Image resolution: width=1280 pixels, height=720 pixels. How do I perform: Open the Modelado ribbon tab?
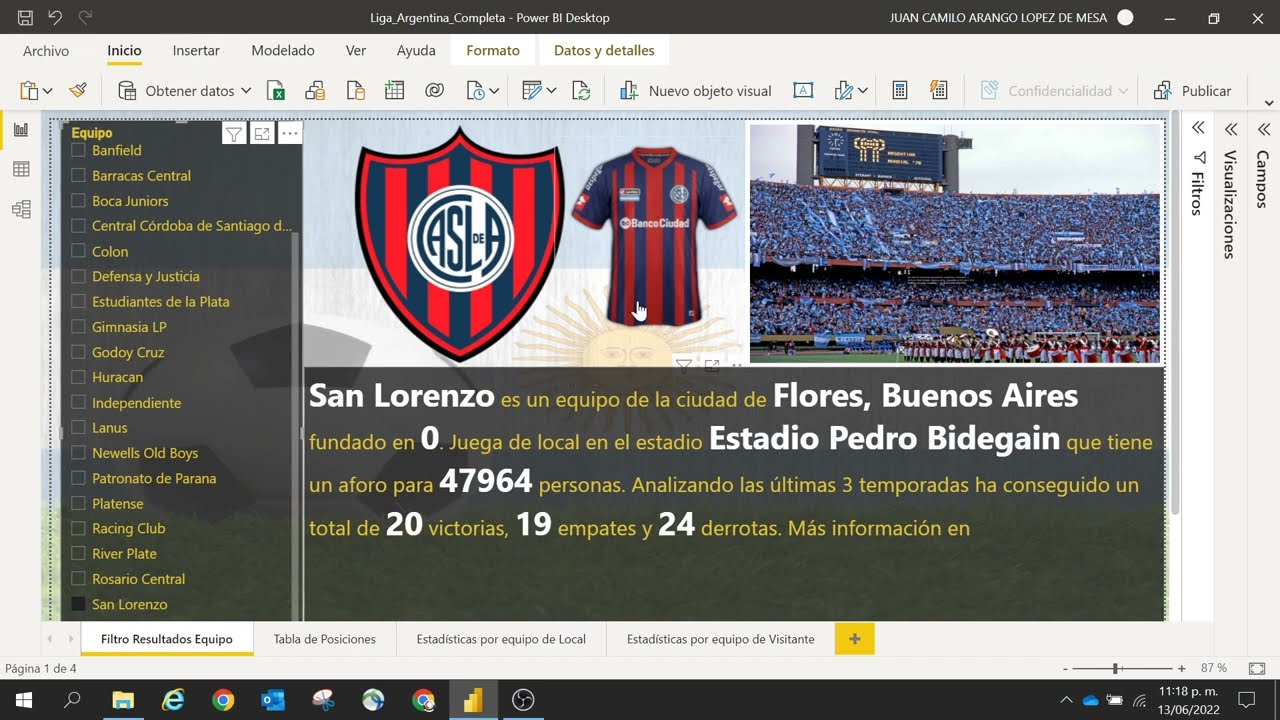283,50
